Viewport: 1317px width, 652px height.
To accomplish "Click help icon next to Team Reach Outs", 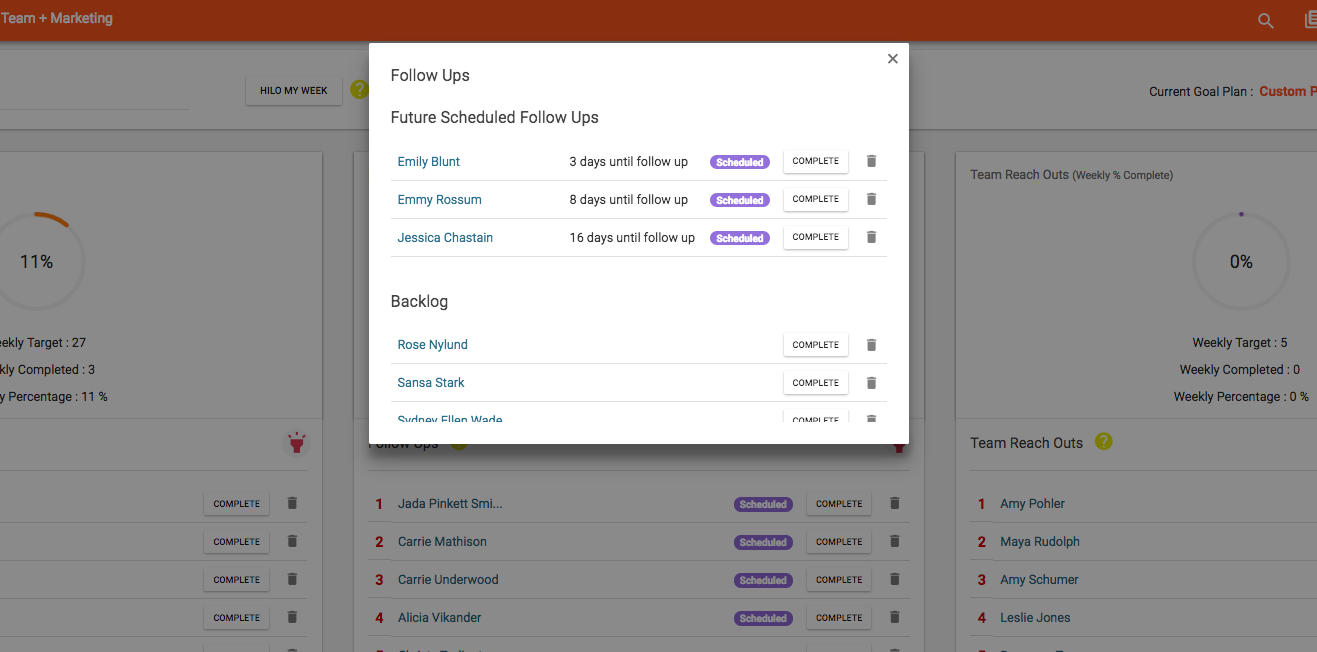I will pyautogui.click(x=1103, y=441).
